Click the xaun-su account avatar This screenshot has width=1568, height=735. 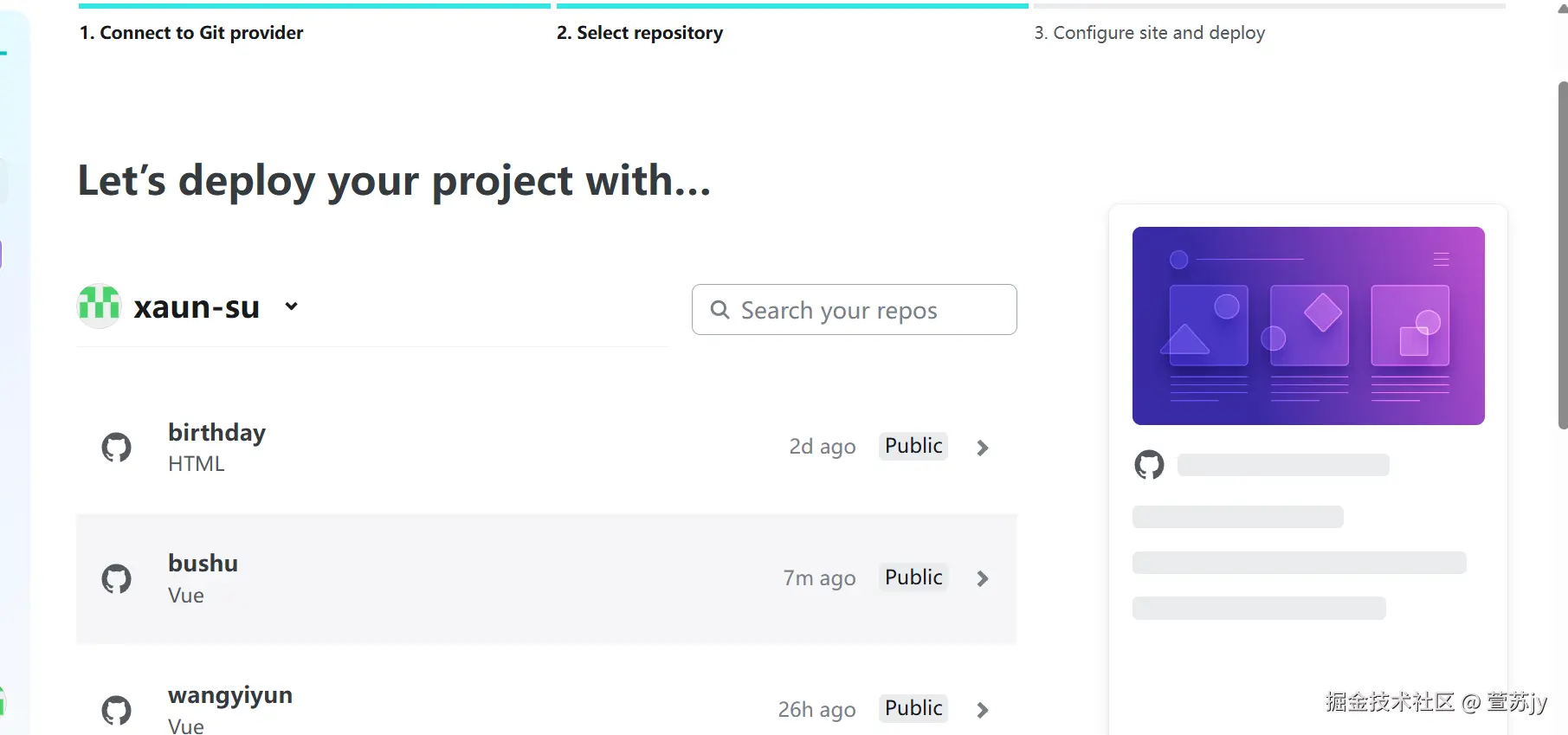99,306
